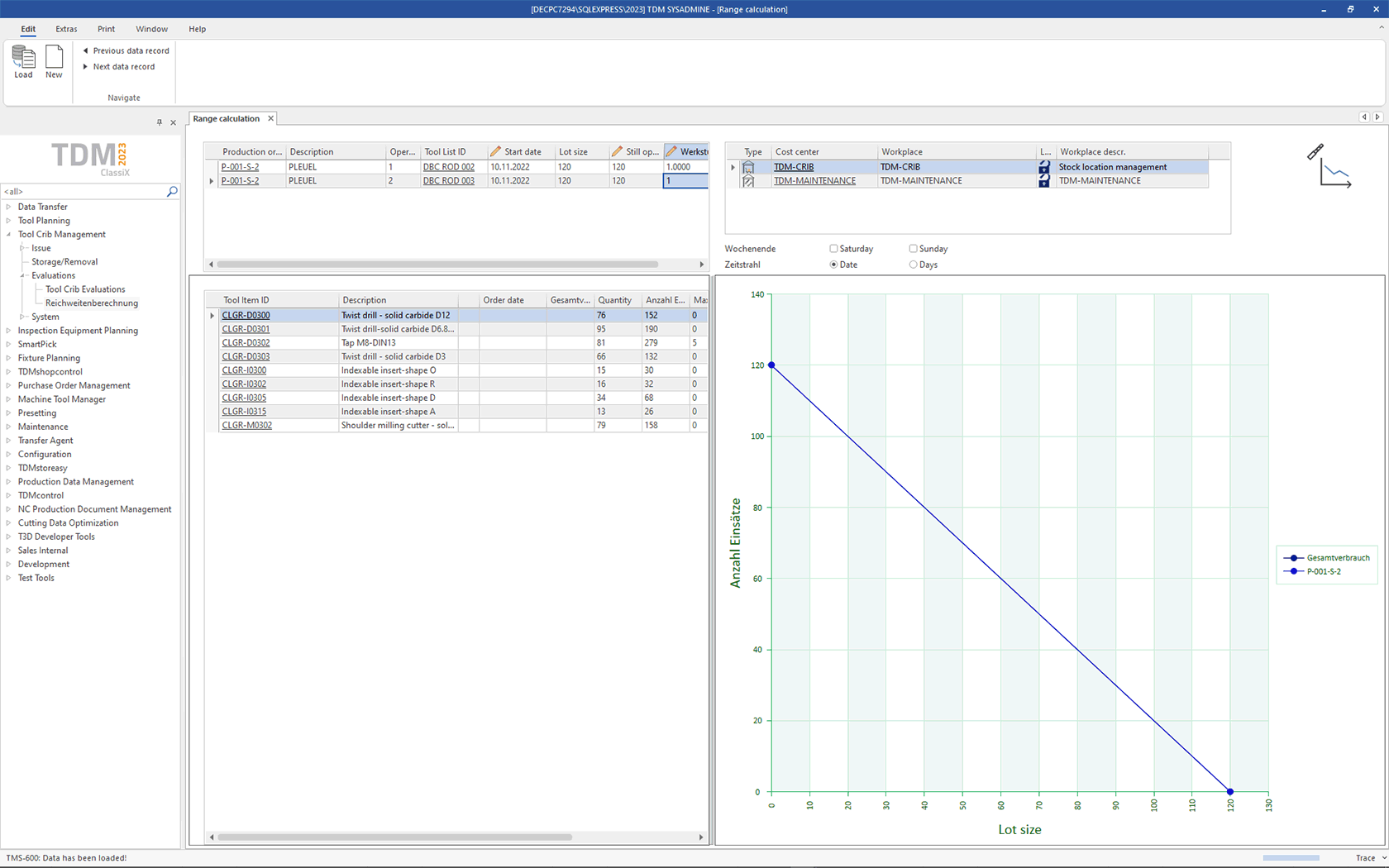Image resolution: width=1389 pixels, height=868 pixels.
Task: Expand the Tool Planning tree node
Action: [x=8, y=221]
